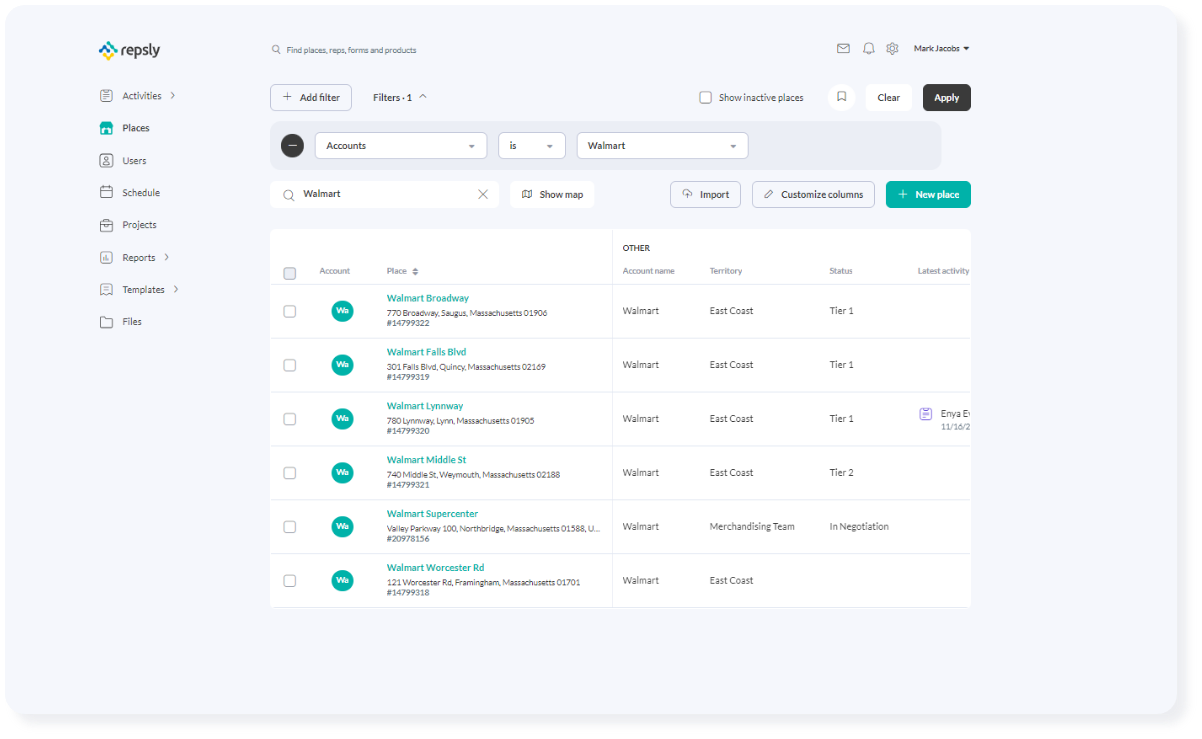
Task: Check the Walmart Broadway row checkbox
Action: [x=290, y=311]
